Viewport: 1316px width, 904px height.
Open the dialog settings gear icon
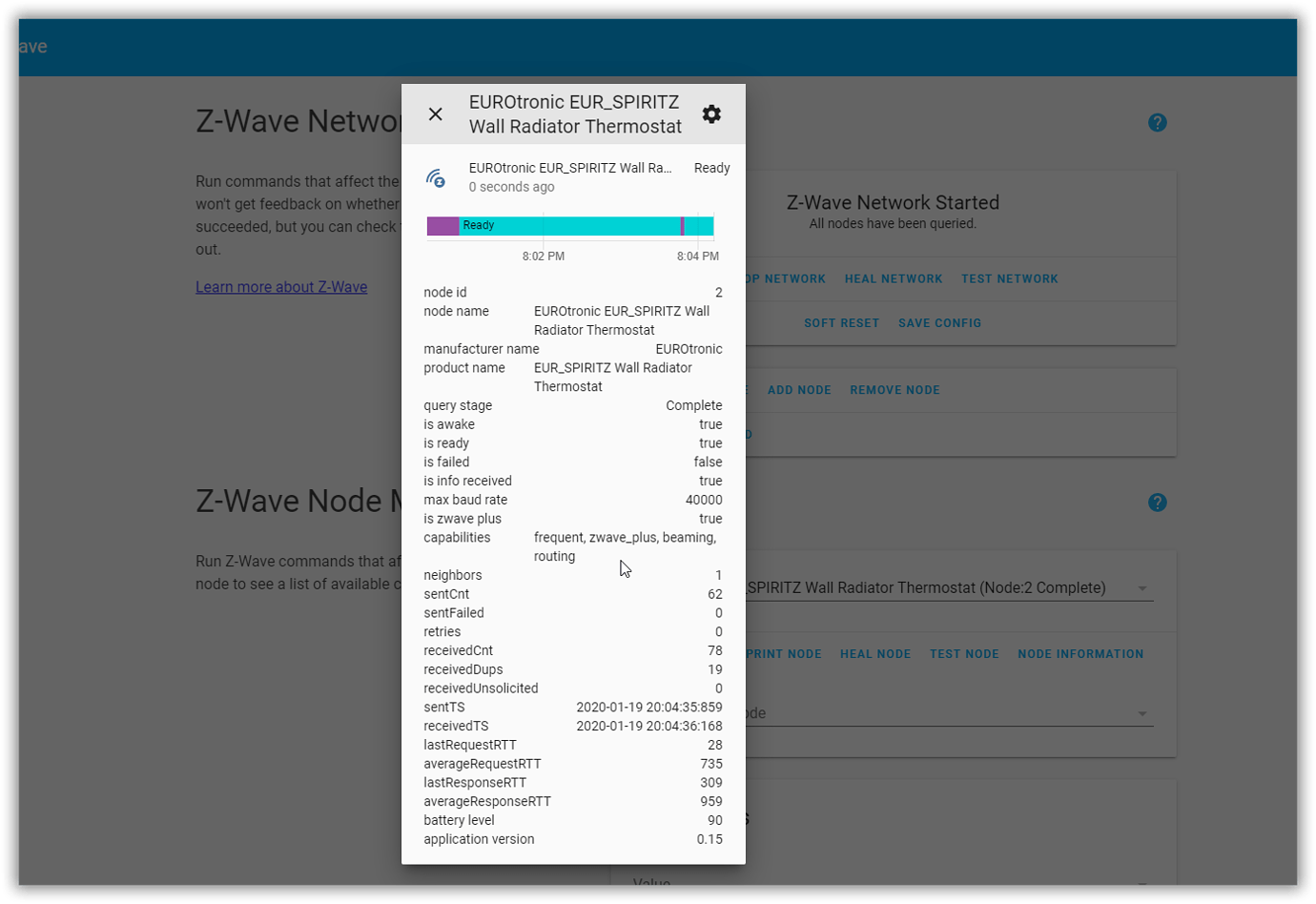point(711,113)
